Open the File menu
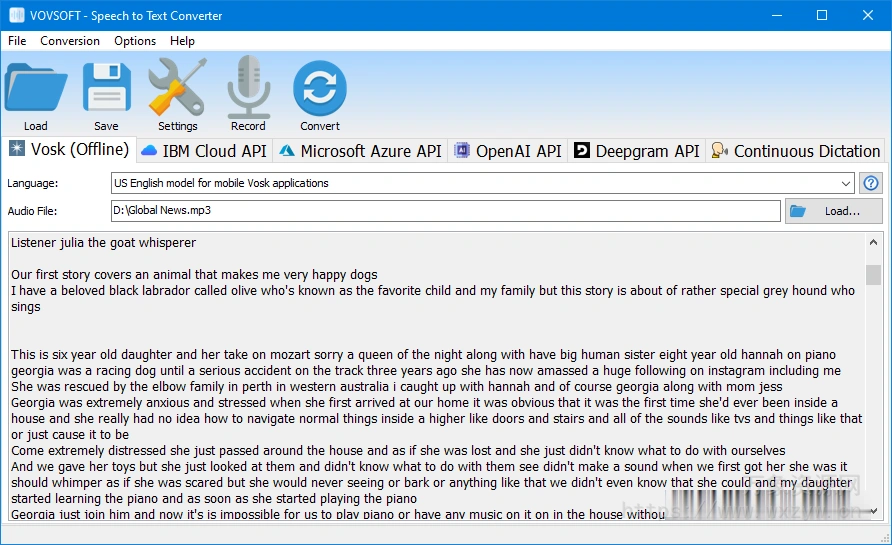Screen dimensions: 892x545 click(x=17, y=41)
